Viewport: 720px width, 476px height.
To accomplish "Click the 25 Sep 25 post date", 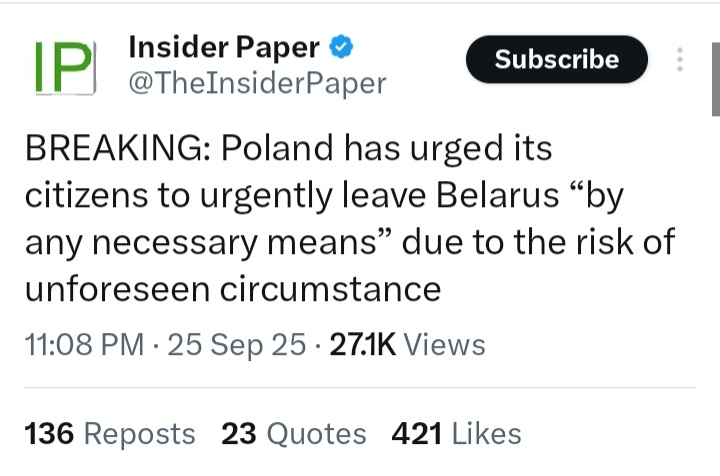I will coord(237,345).
